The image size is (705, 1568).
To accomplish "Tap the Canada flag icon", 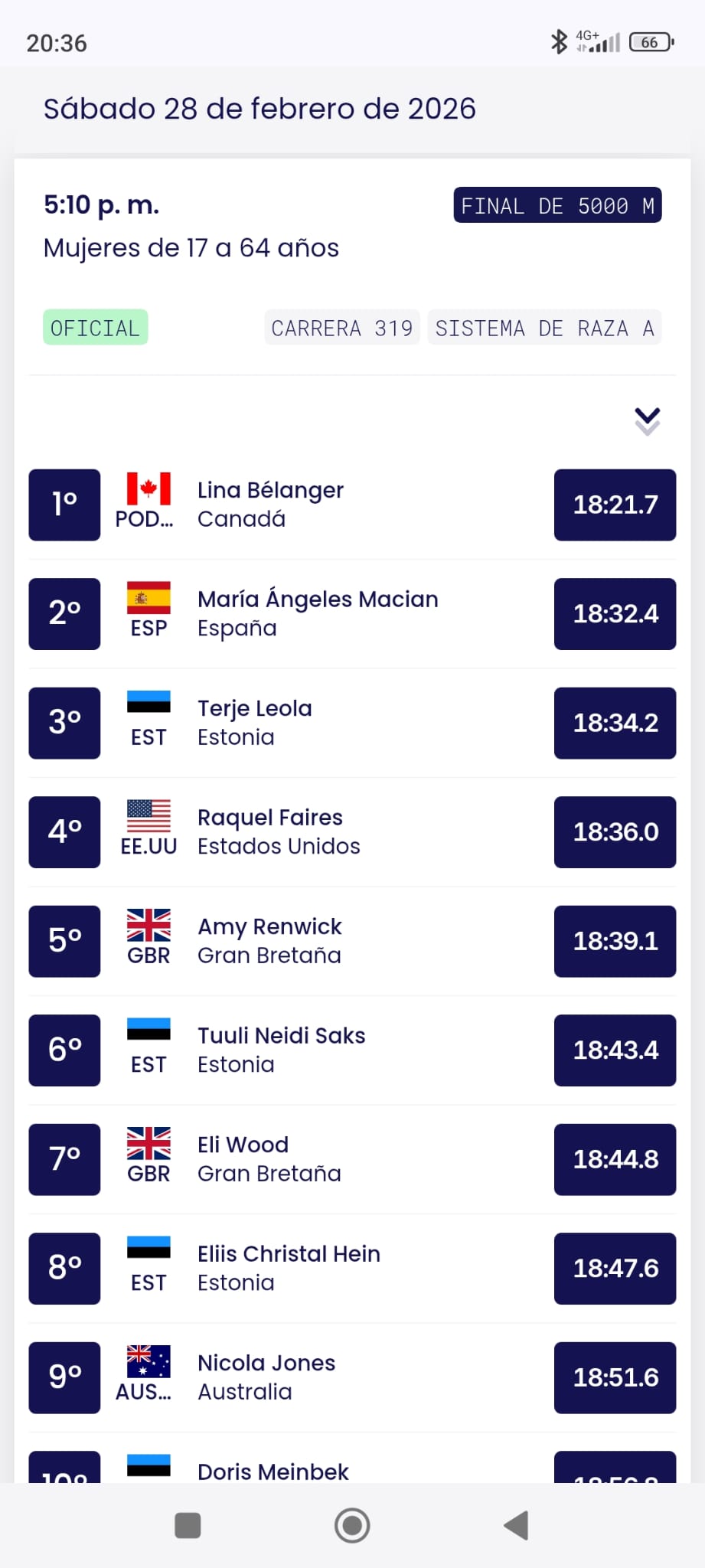I will click(149, 488).
